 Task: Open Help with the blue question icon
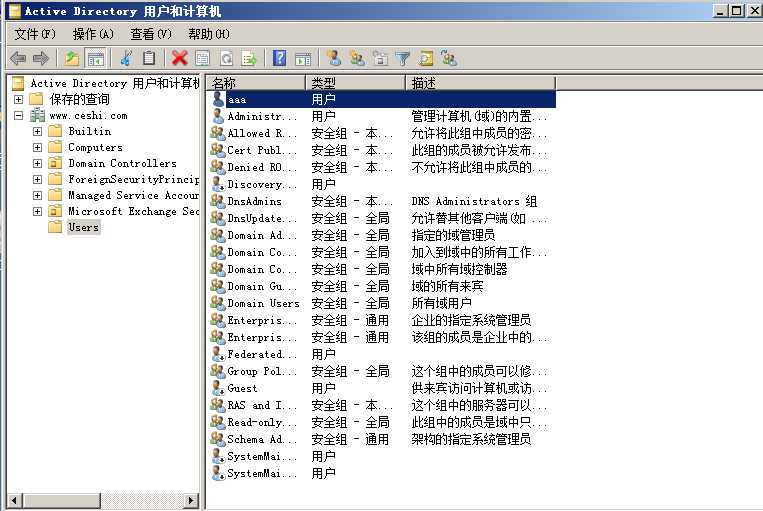(x=279, y=59)
